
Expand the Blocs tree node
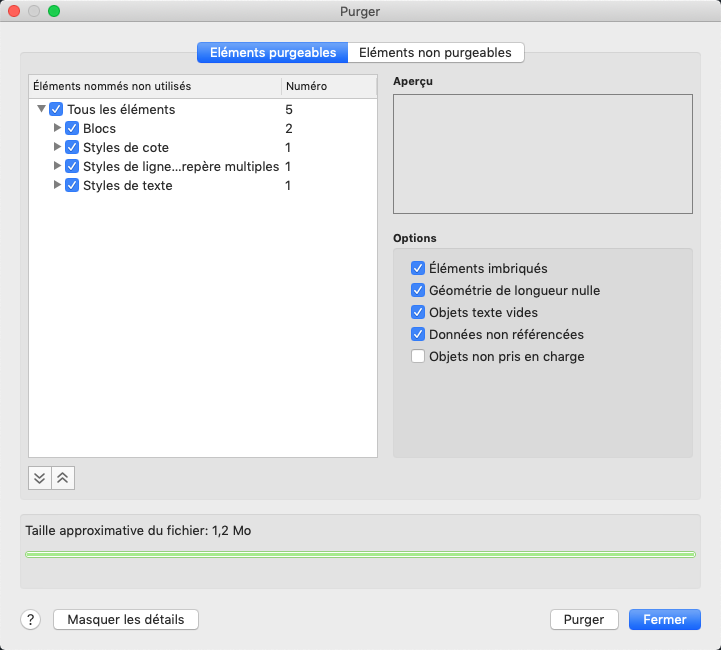pyautogui.click(x=57, y=128)
